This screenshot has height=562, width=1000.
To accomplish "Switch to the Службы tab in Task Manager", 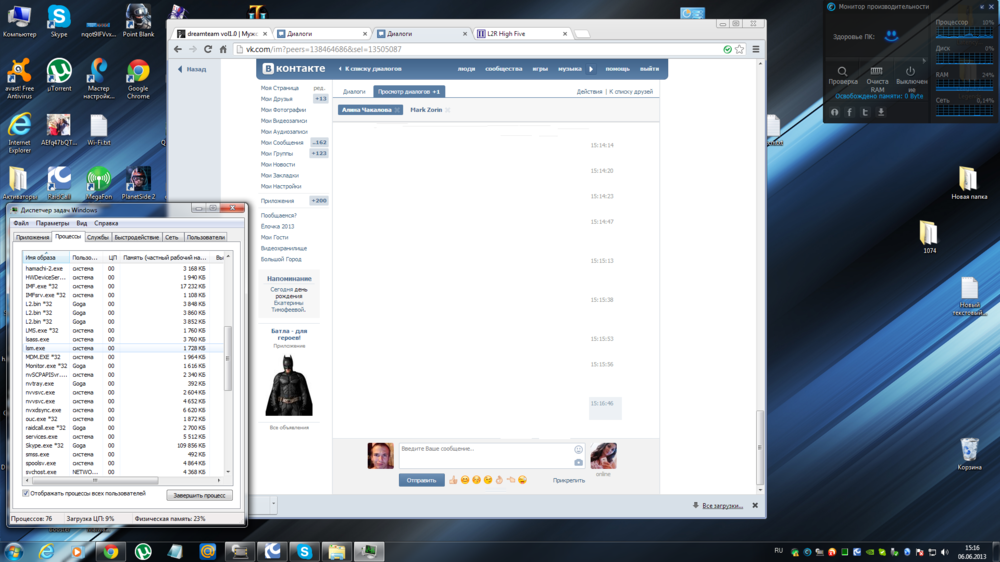I will coord(98,238).
